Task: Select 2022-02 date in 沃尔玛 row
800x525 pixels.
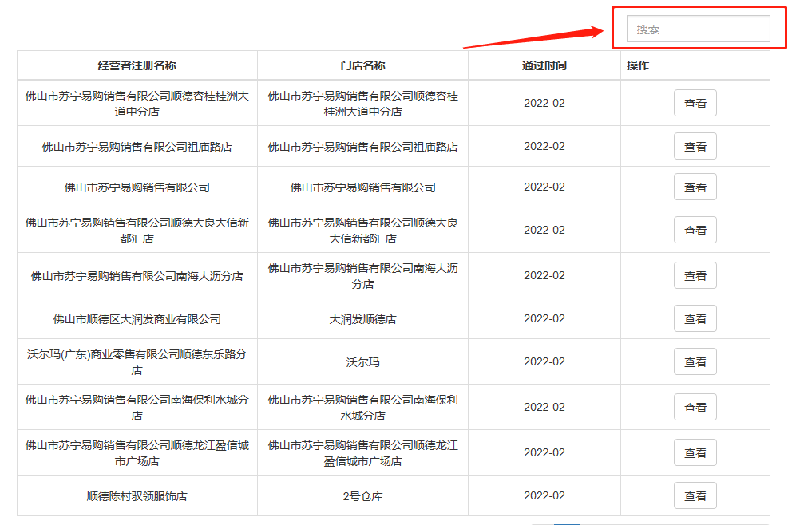Action: [x=544, y=361]
